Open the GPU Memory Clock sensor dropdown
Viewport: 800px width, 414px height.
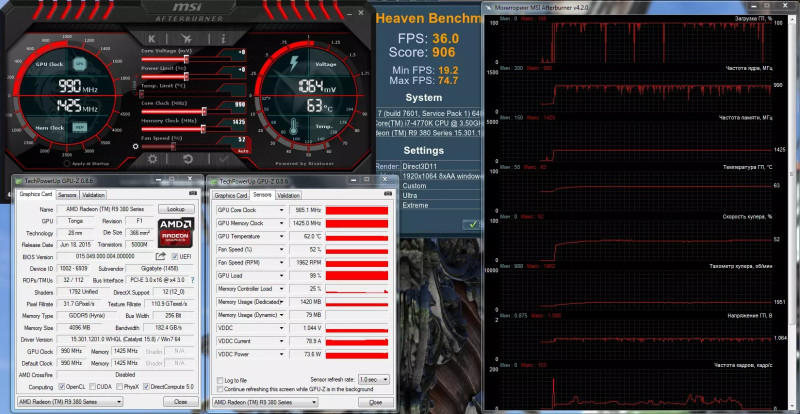pos(281,224)
